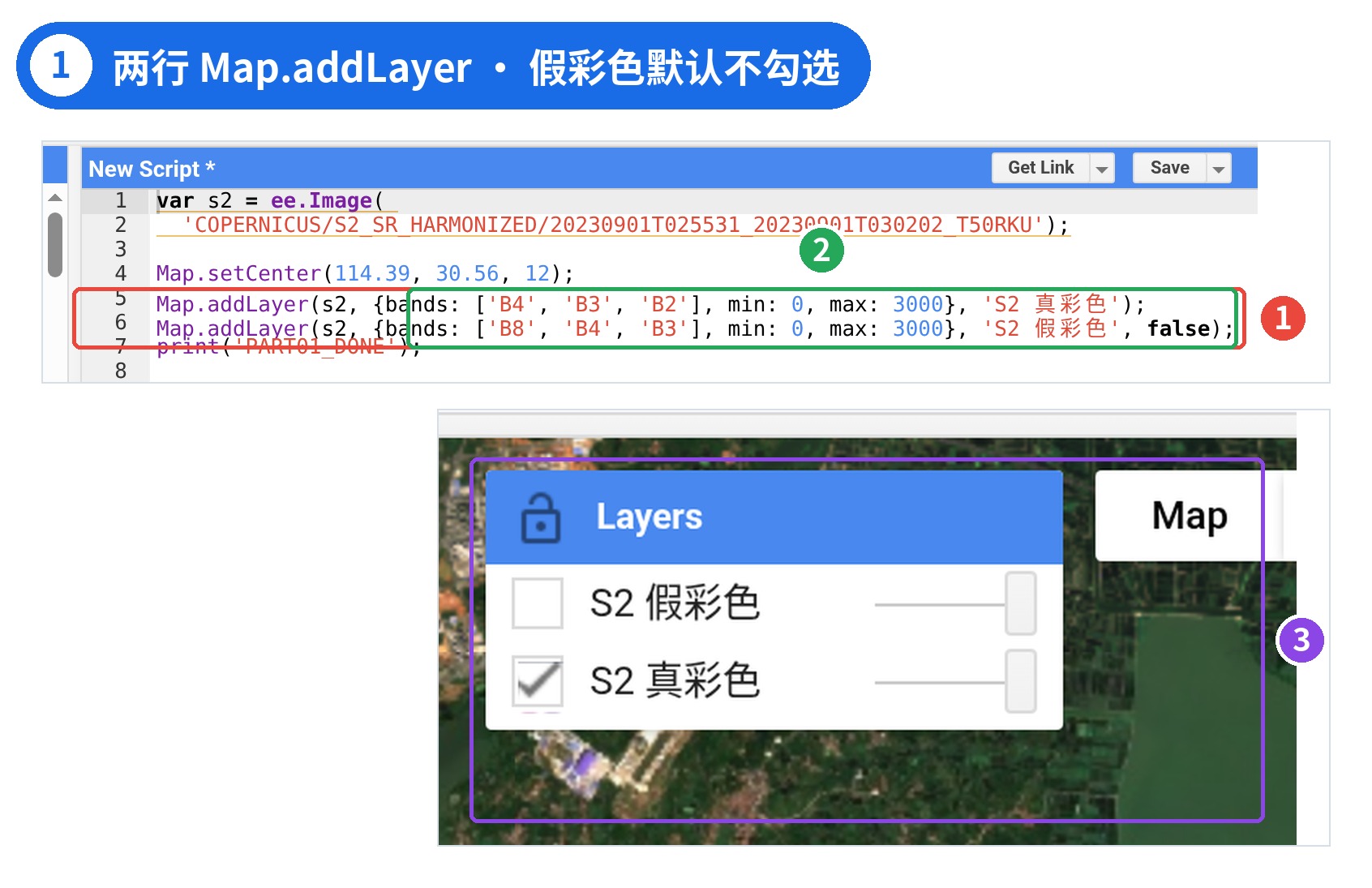This screenshot has height=888, width=1372.
Task: Click the Save button
Action: click(1170, 168)
